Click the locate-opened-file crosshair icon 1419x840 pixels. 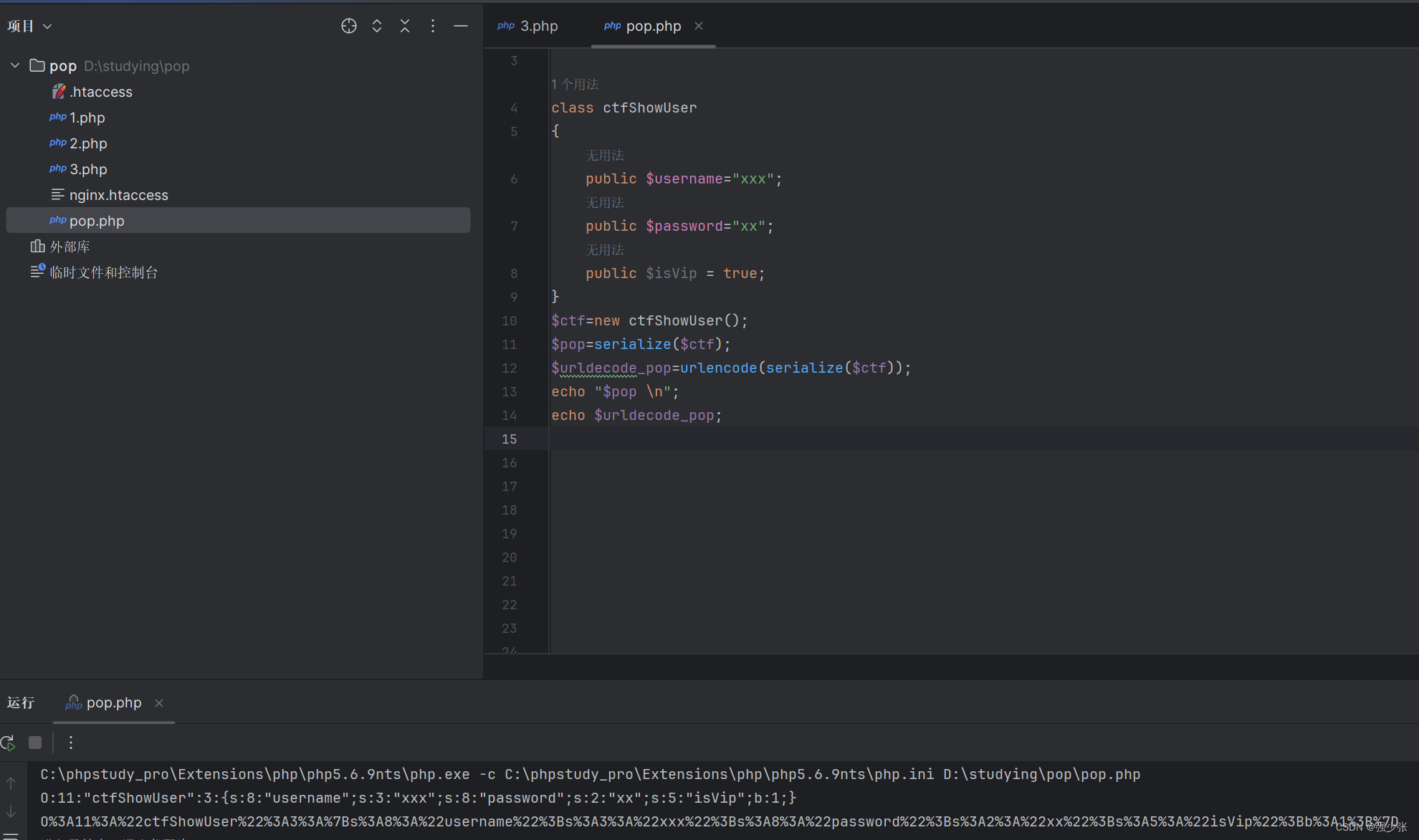pos(349,26)
